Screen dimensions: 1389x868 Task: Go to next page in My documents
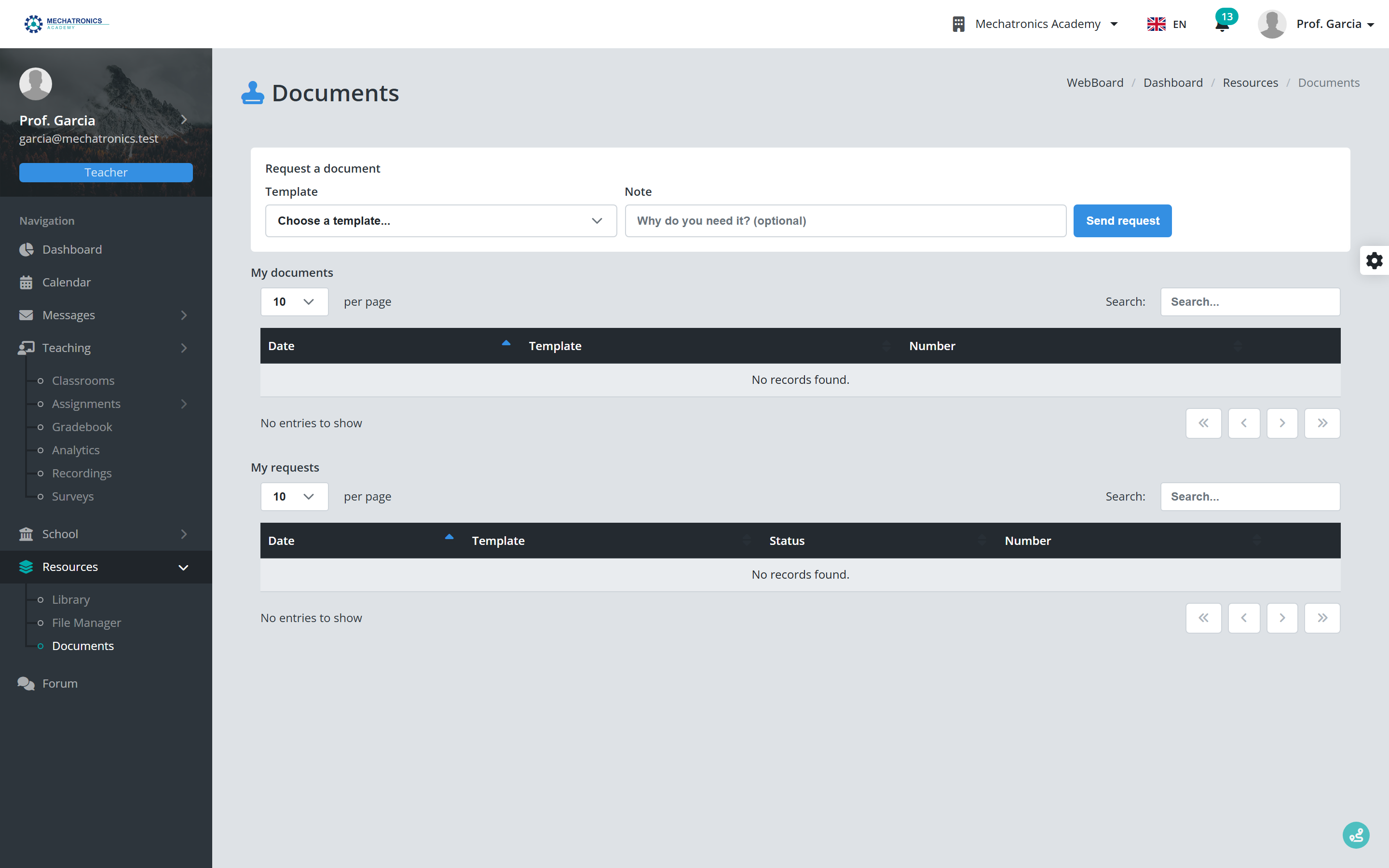pyautogui.click(x=1282, y=423)
